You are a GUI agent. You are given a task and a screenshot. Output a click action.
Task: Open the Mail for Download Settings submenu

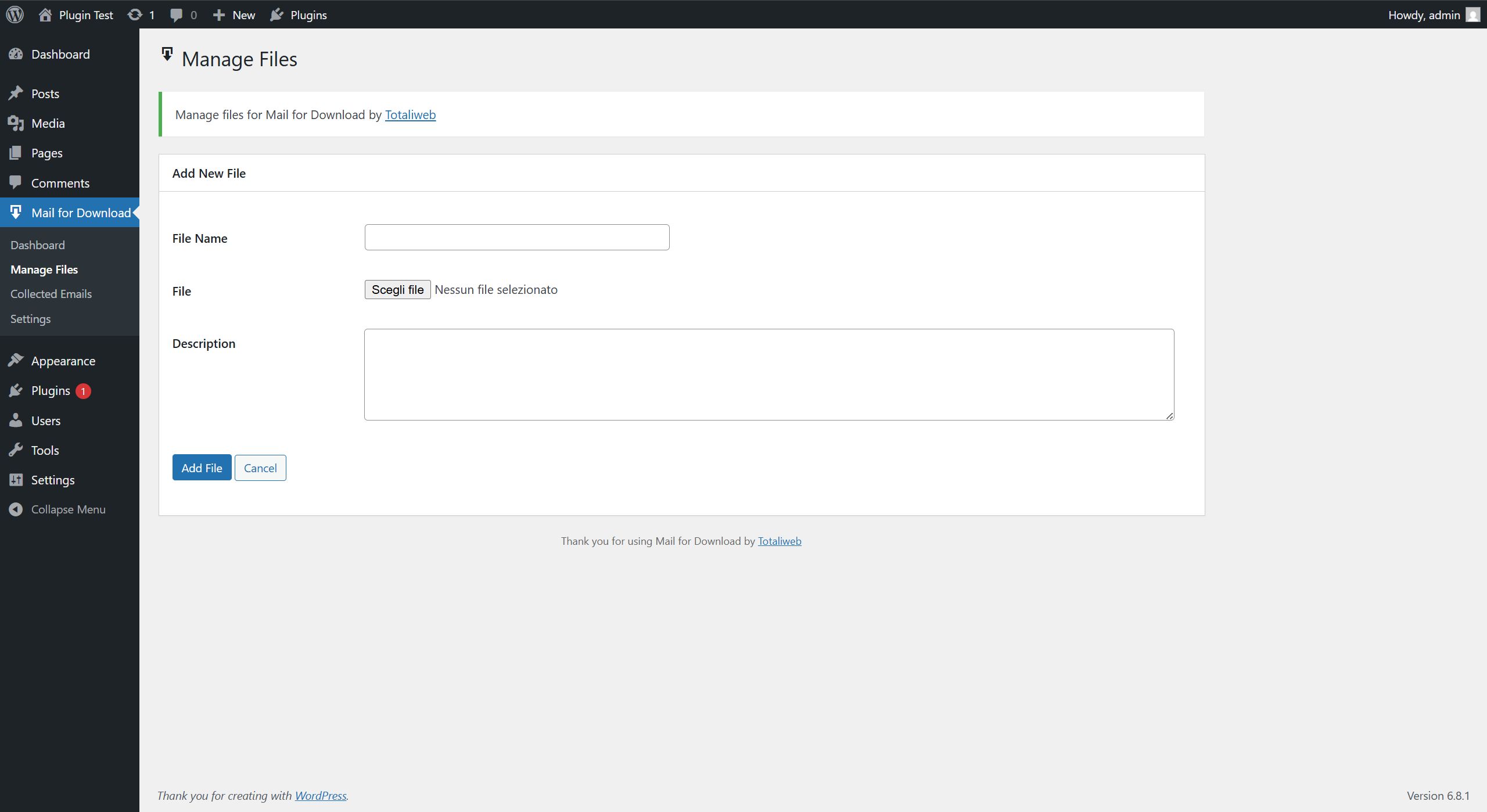coord(30,319)
